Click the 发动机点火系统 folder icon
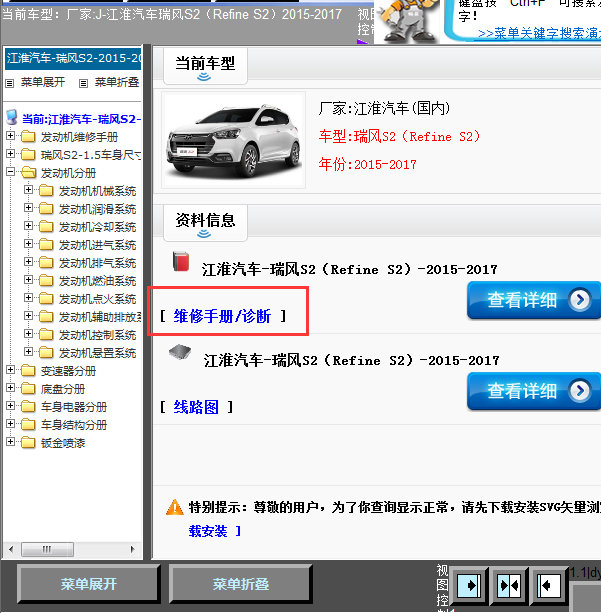This screenshot has width=601, height=613. (46, 298)
